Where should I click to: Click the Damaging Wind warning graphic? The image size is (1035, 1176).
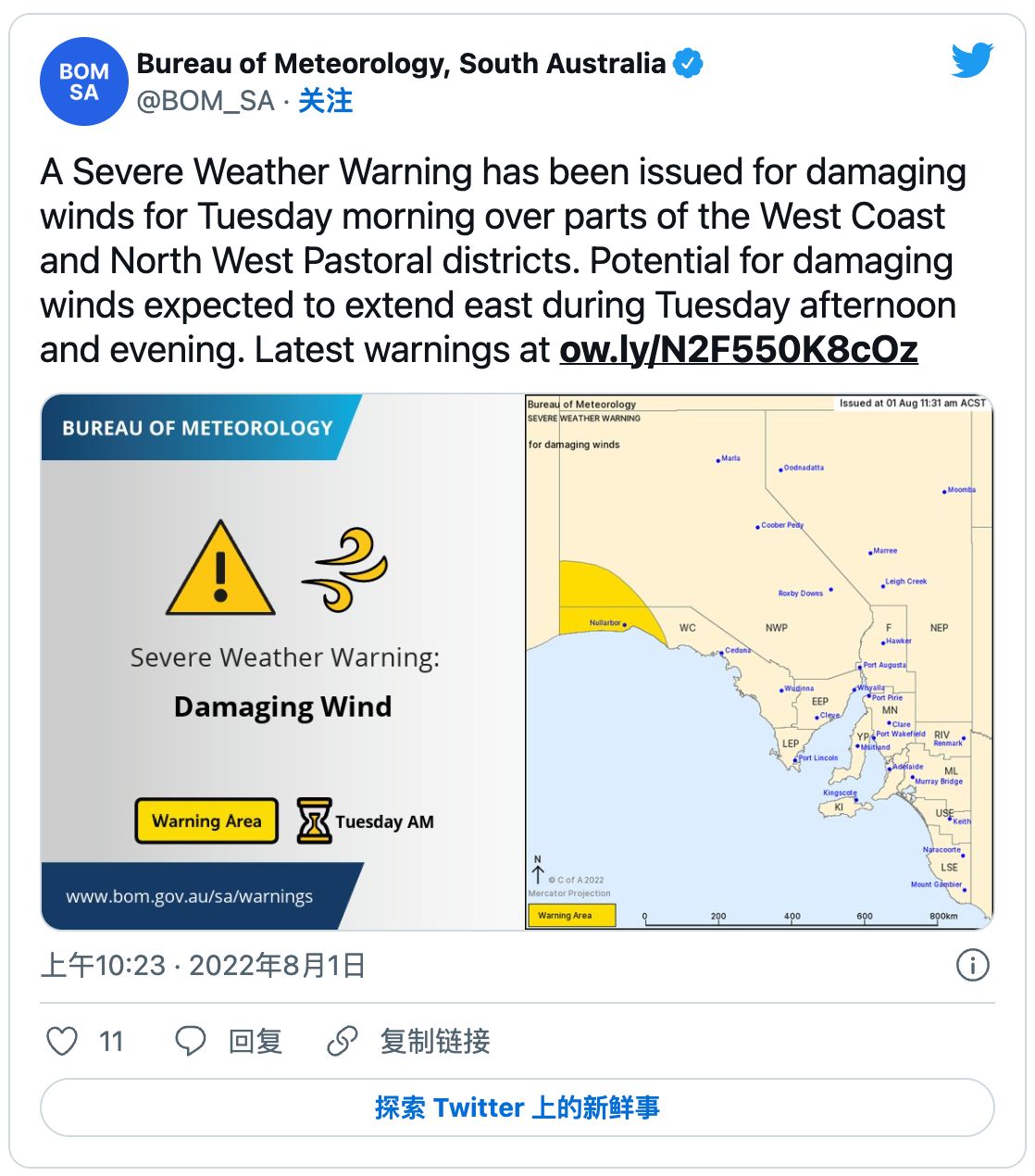tap(282, 662)
